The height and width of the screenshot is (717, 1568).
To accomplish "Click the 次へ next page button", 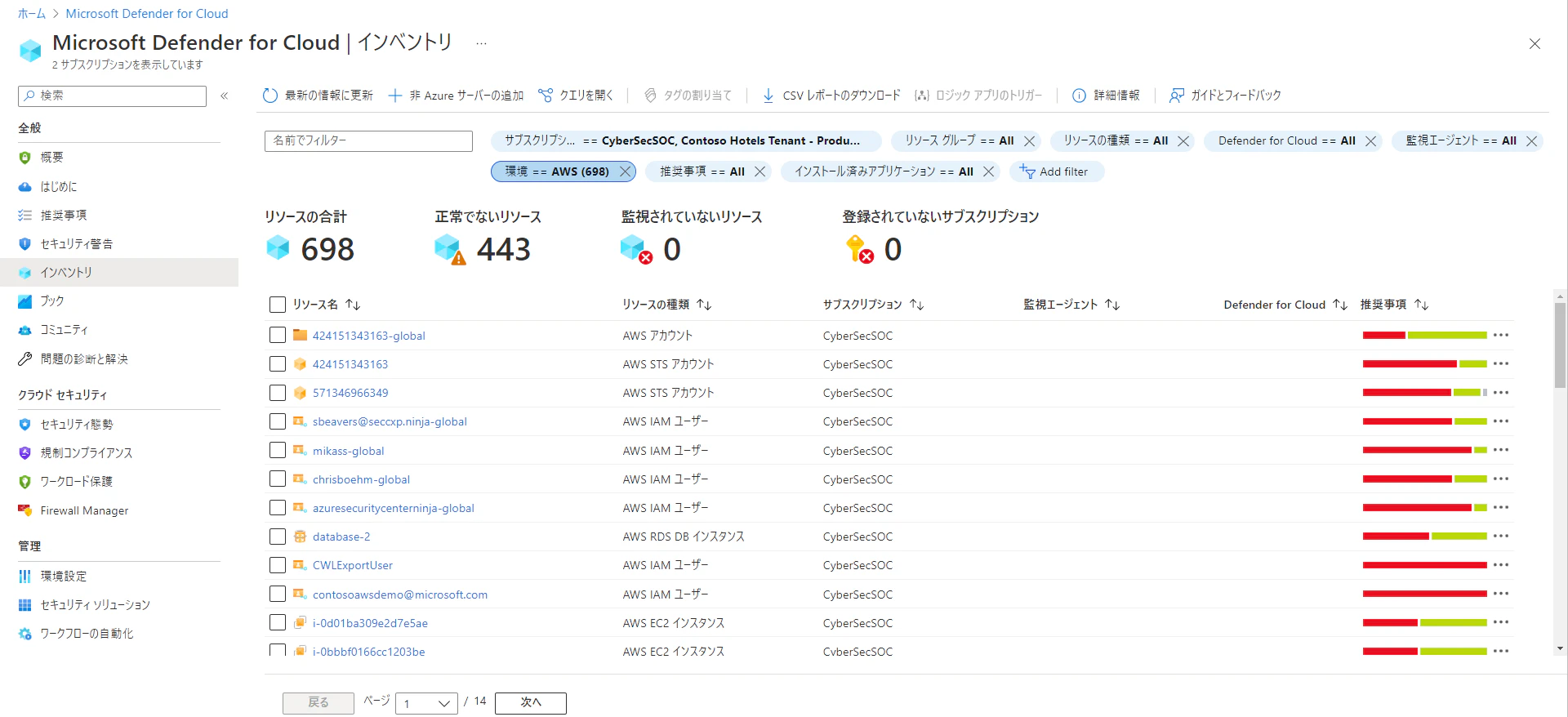I will (x=531, y=703).
